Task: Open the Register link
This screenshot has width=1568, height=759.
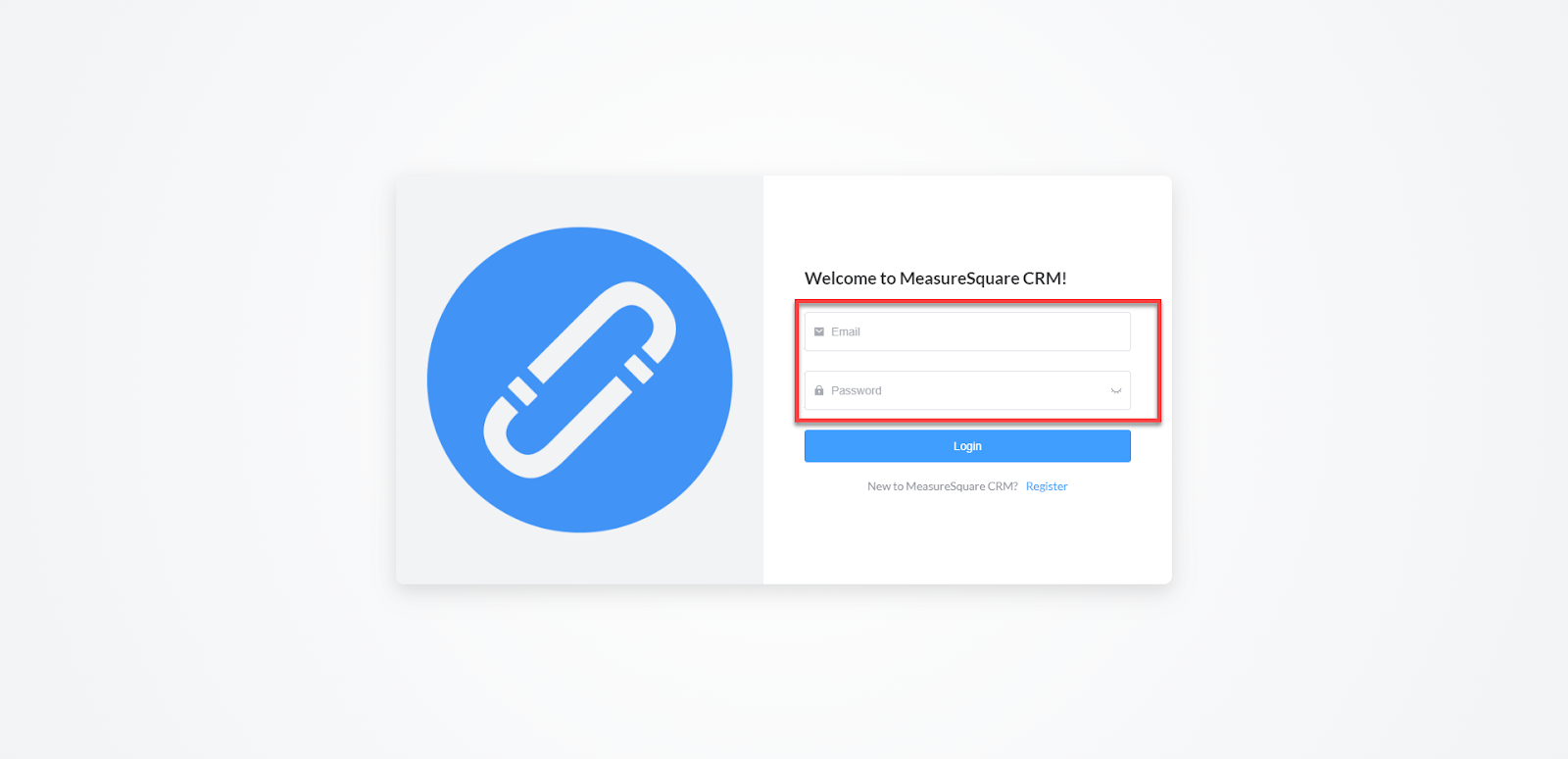Action: pyautogui.click(x=1047, y=486)
